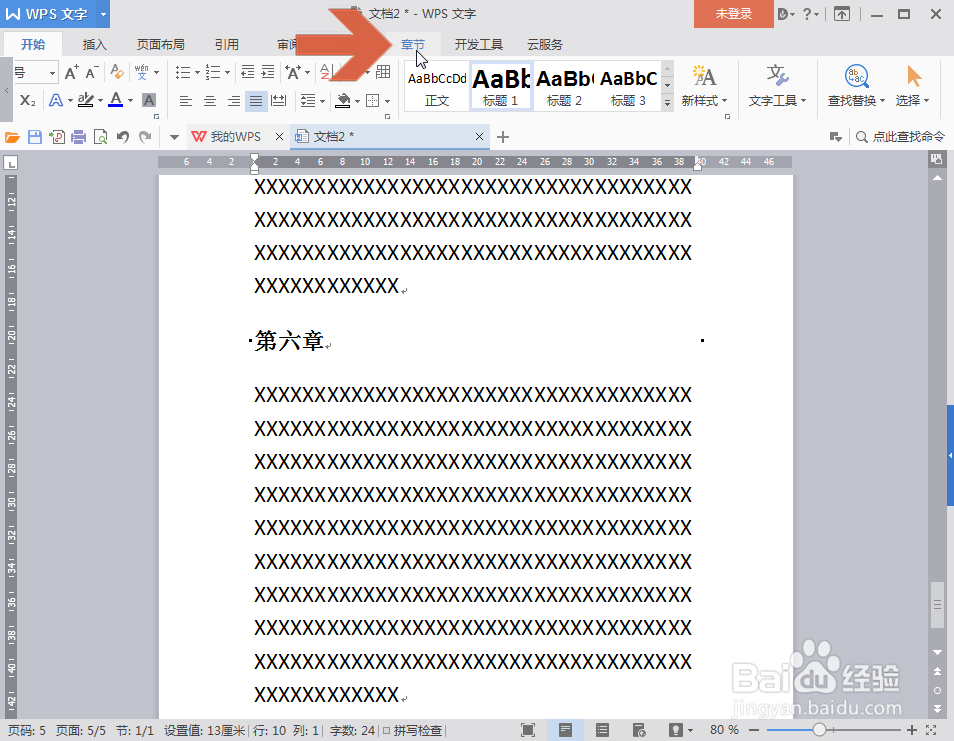This screenshot has height=741, width=954.
Task: Decrease paragraph indent
Action: [x=248, y=72]
